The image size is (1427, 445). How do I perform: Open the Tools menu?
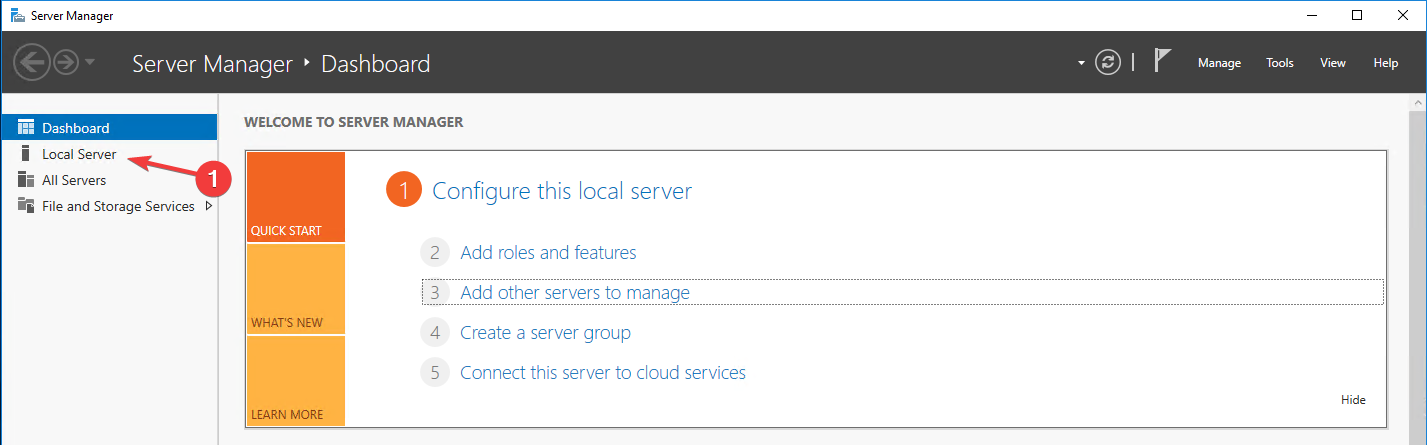pyautogui.click(x=1279, y=63)
